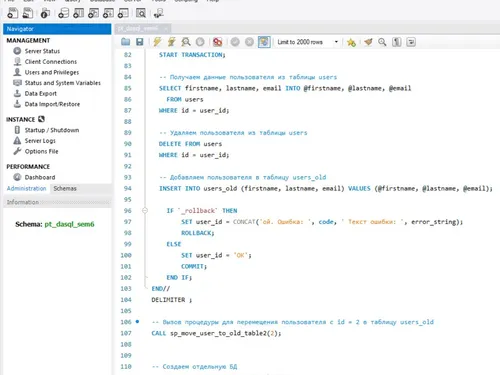Switch to the Schemas tab
Image resolution: width=500 pixels, height=375 pixels.
tap(65, 189)
